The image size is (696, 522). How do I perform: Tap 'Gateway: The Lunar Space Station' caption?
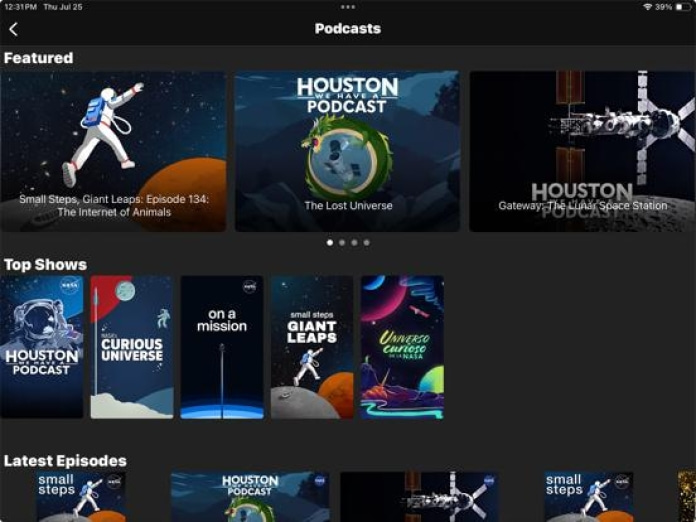pyautogui.click(x=582, y=206)
